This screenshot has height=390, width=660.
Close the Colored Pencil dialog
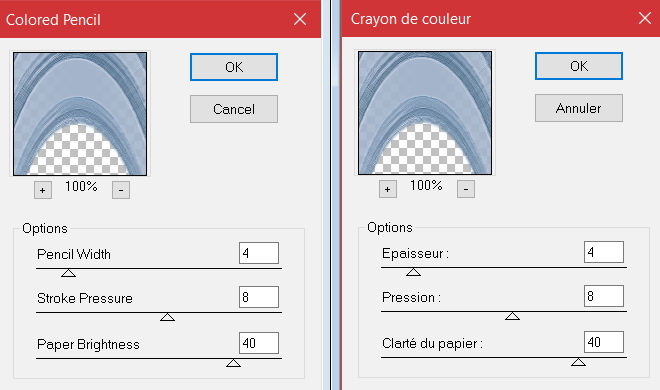point(300,19)
